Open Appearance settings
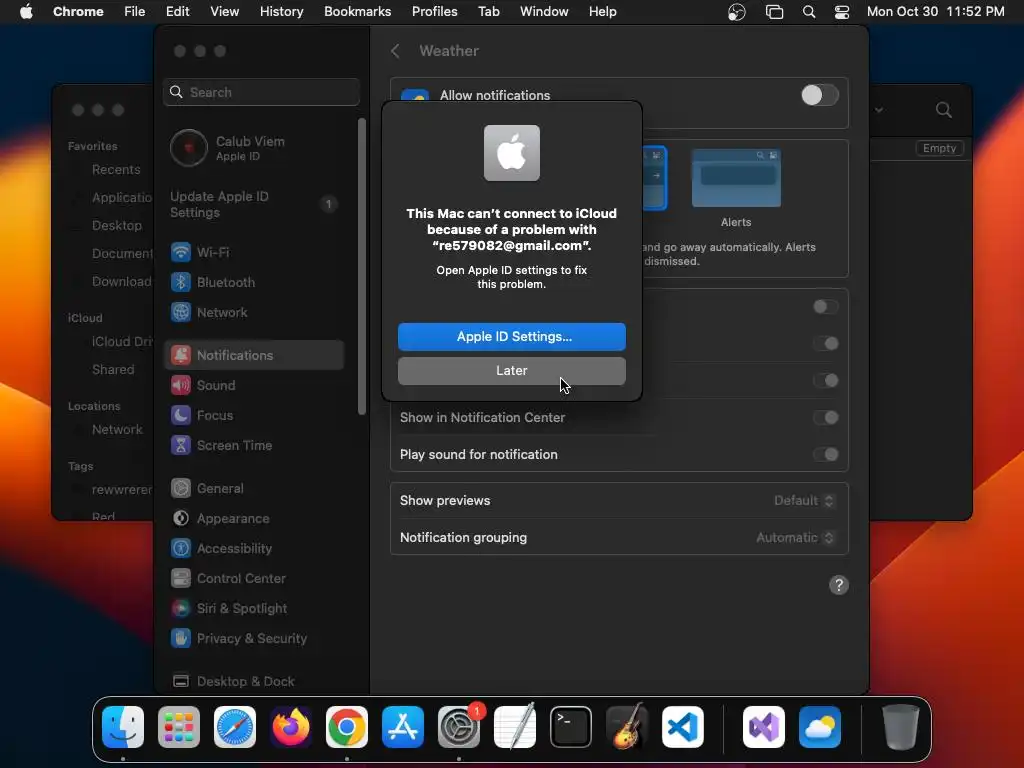Screen dimensions: 1024x768 pyautogui.click(x=253, y=519)
